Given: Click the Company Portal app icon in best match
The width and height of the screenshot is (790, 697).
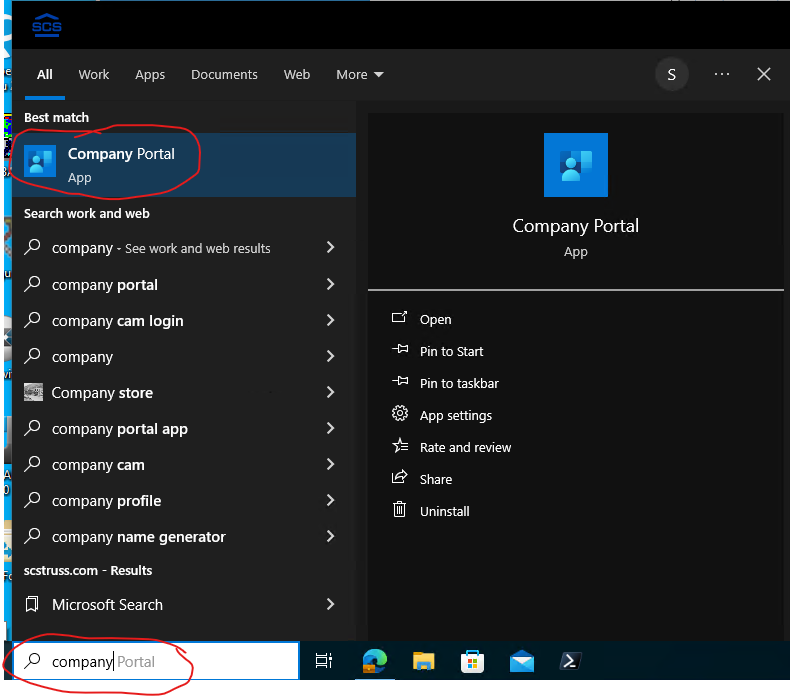Looking at the screenshot, I should click(x=40, y=161).
